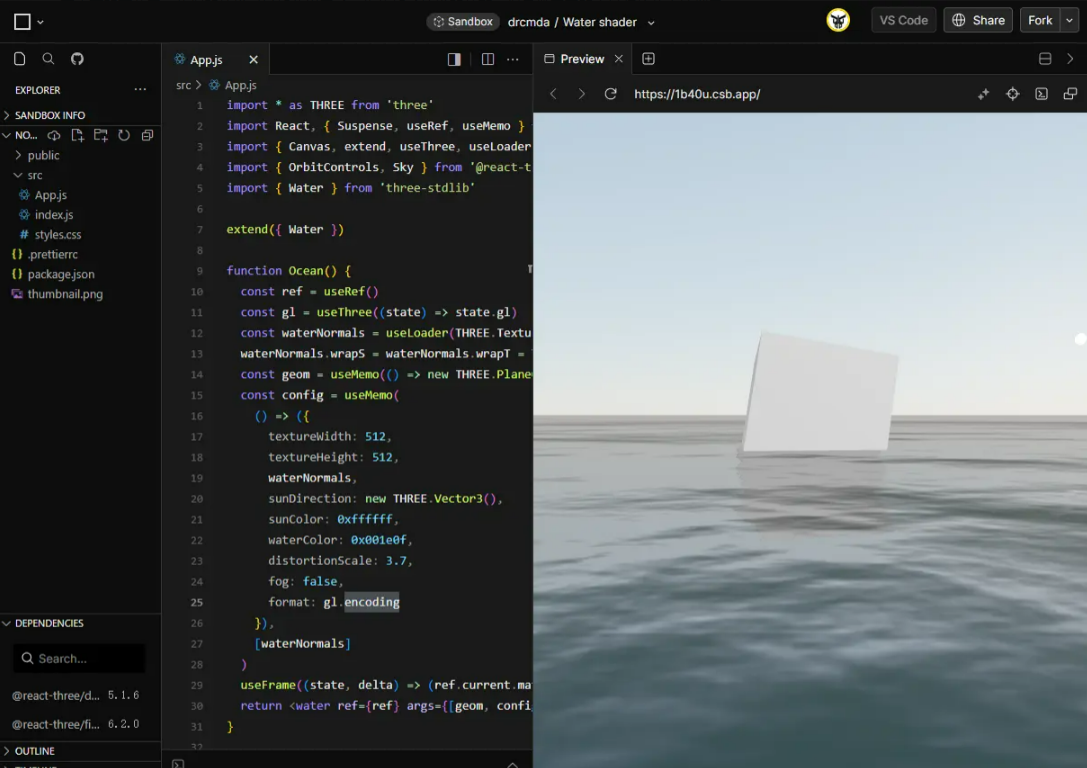Open the Explorer more actions menu
This screenshot has width=1087, height=768.
(140, 89)
